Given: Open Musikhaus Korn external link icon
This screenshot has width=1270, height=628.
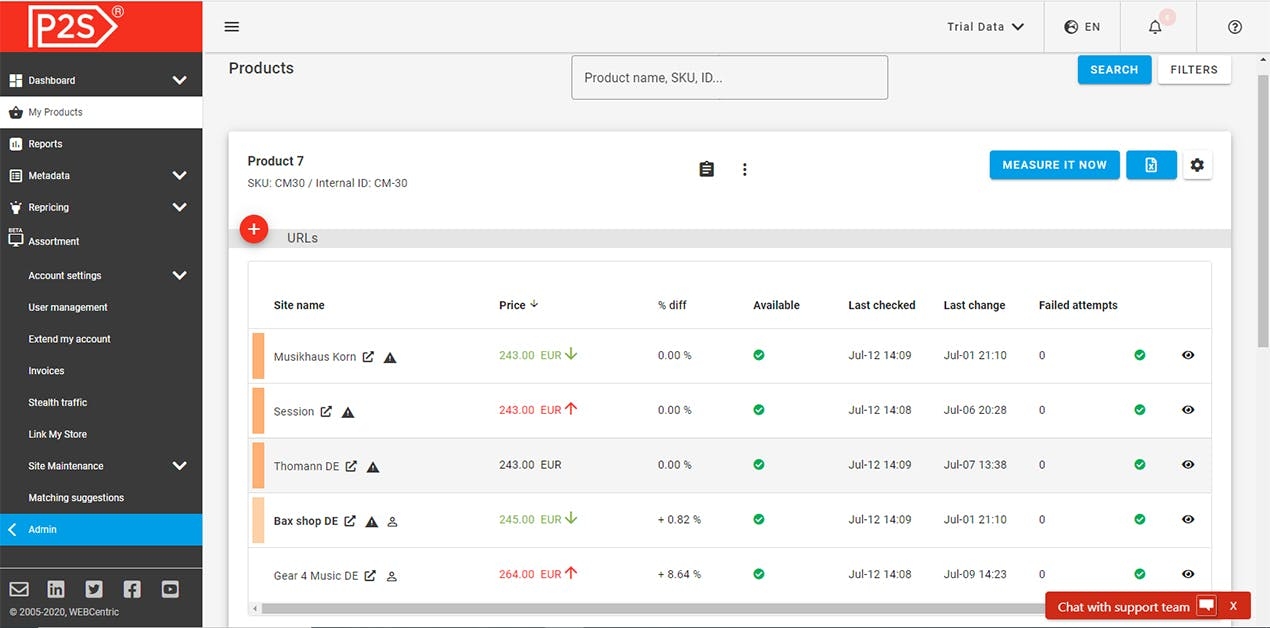Looking at the screenshot, I should point(368,356).
